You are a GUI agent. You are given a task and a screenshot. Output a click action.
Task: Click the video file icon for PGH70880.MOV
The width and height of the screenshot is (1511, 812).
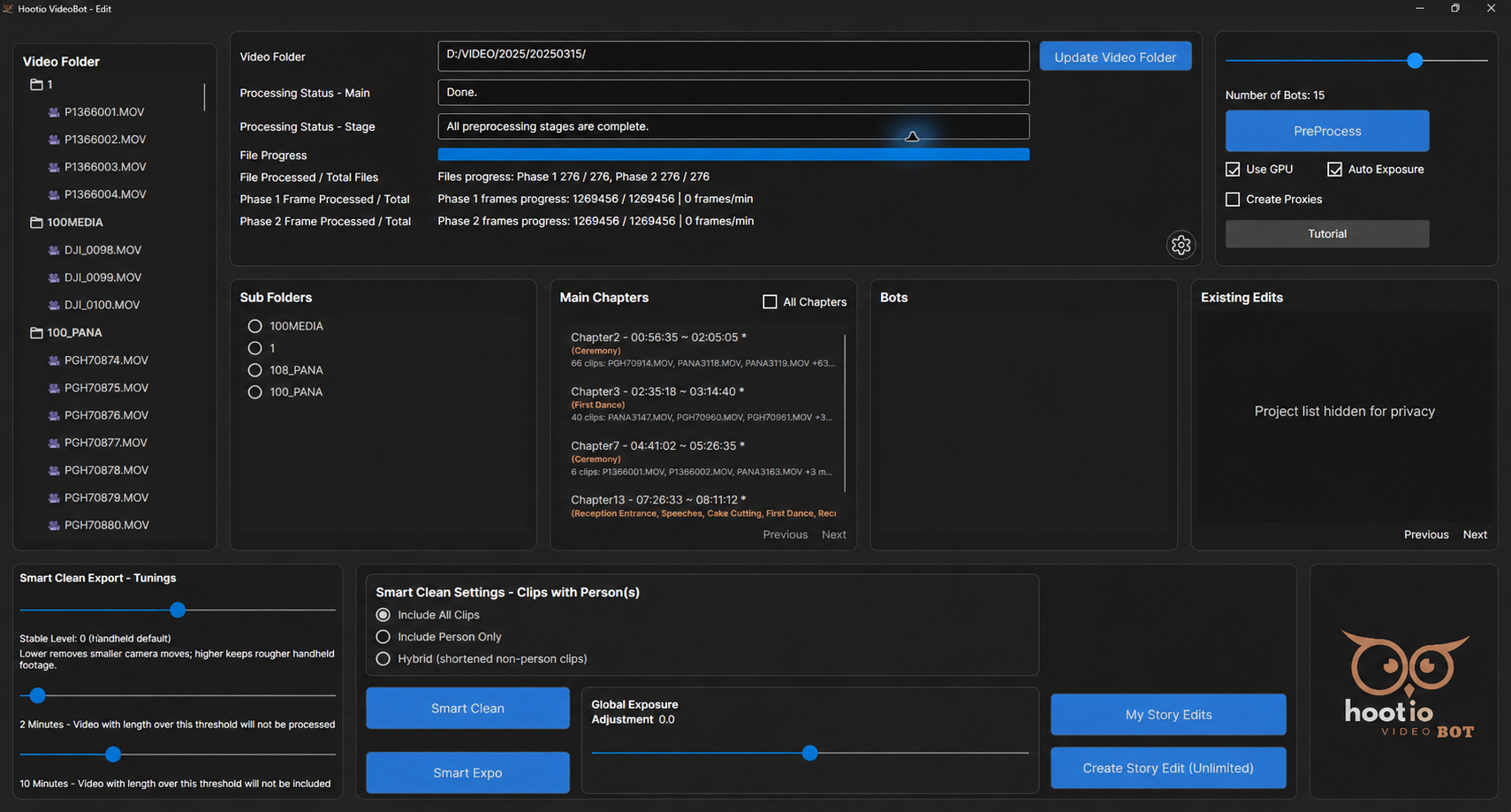(54, 525)
